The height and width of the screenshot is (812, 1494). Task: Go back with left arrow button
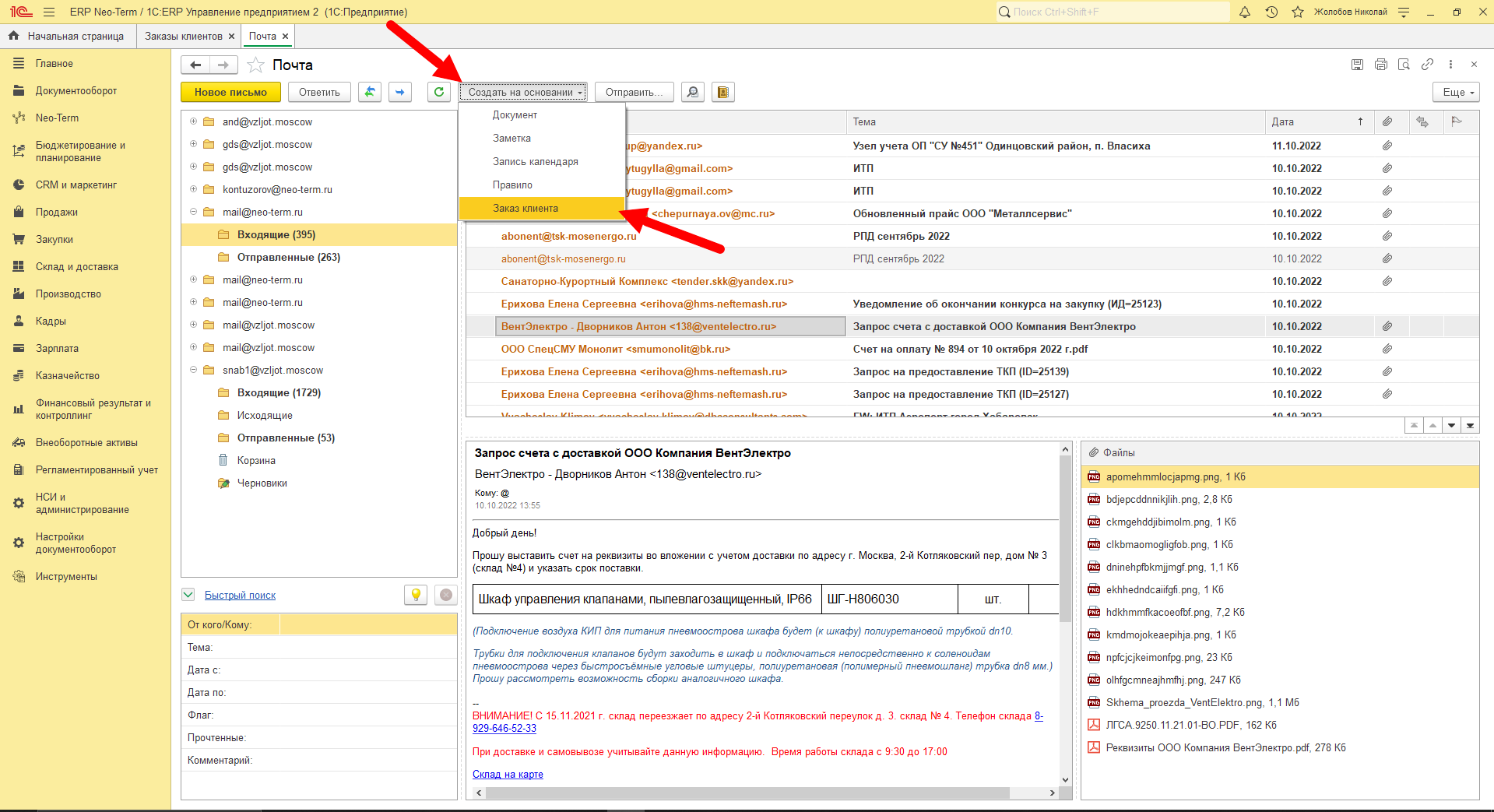[195, 65]
